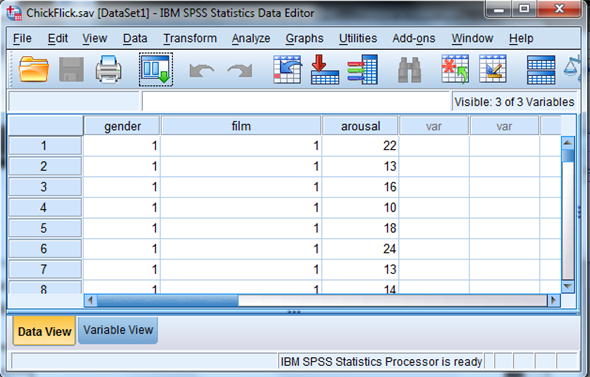
Task: Click the arousal value 18 in row 5
Action: 360,228
